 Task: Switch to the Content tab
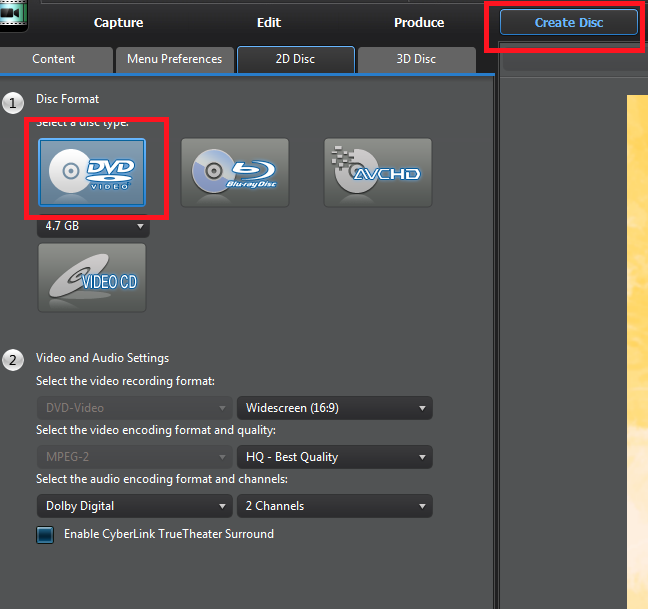click(x=54, y=59)
